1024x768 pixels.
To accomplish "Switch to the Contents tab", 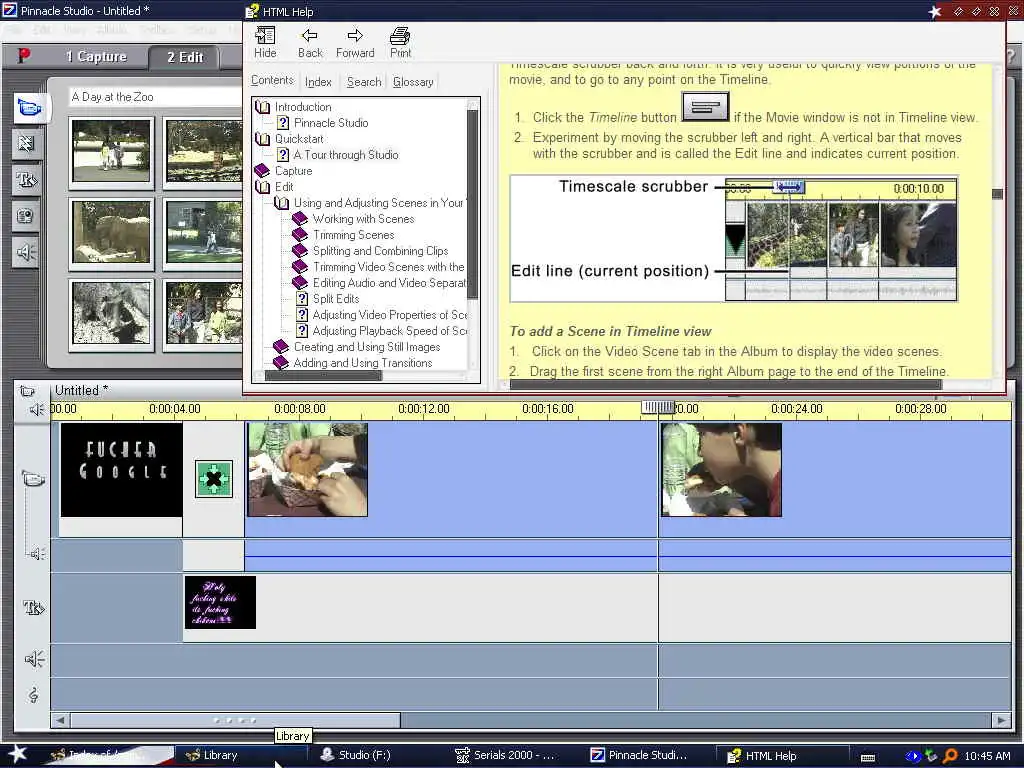I will click(x=272, y=80).
